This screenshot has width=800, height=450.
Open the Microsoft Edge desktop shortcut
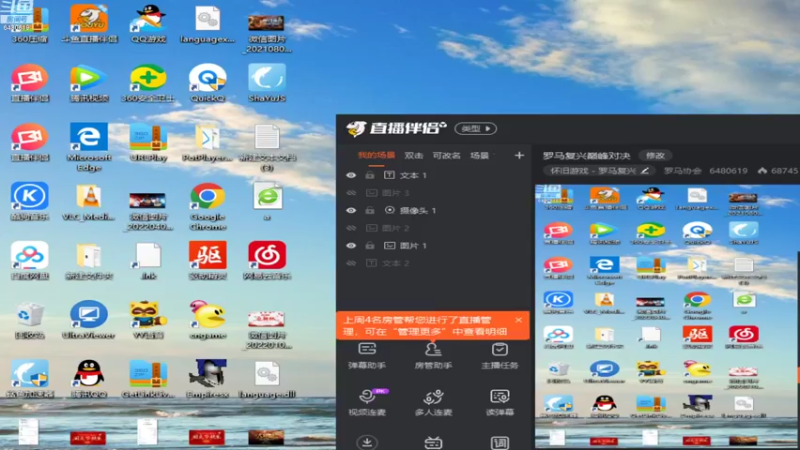[x=89, y=147]
